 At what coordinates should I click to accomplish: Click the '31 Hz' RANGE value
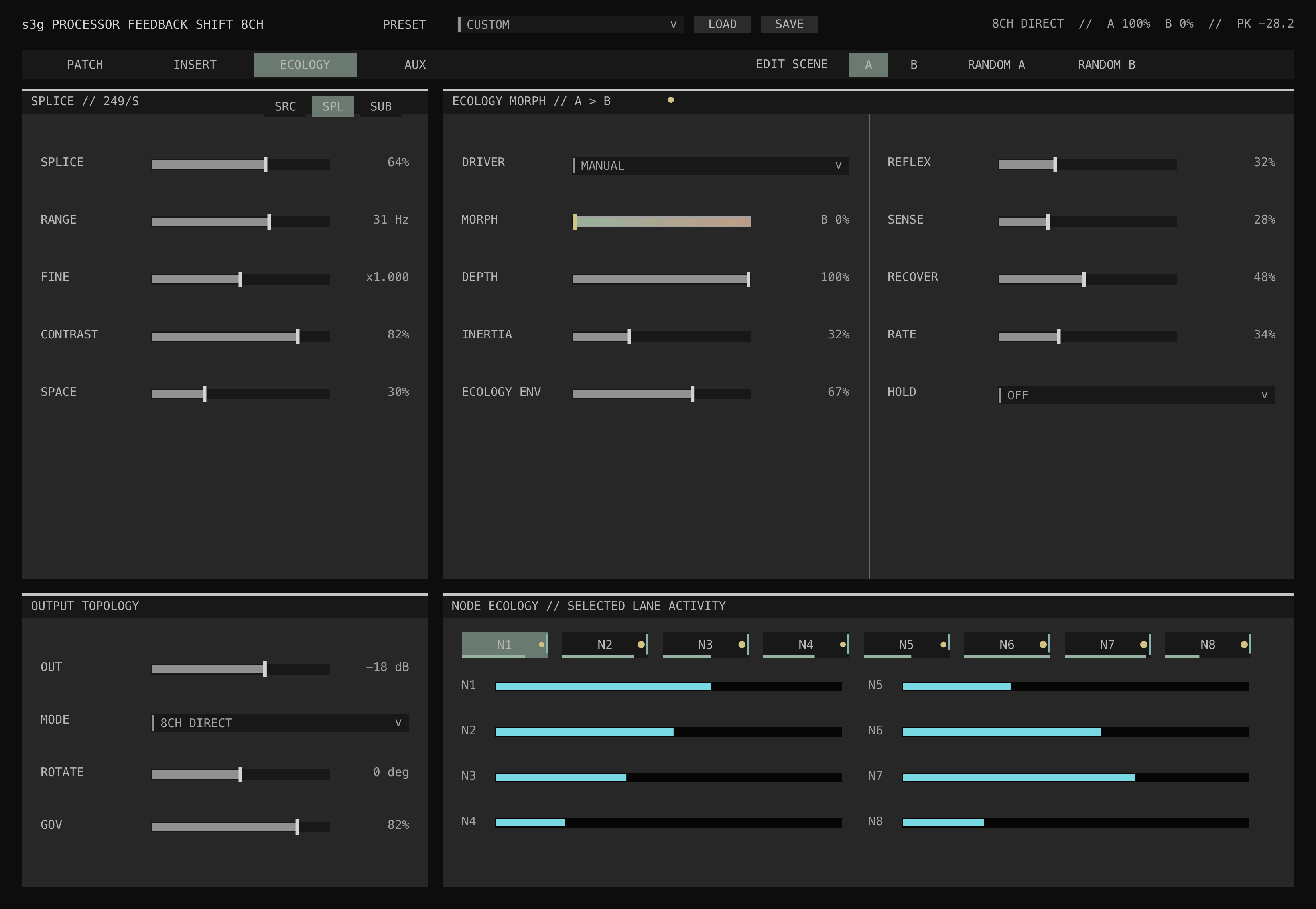coord(390,220)
